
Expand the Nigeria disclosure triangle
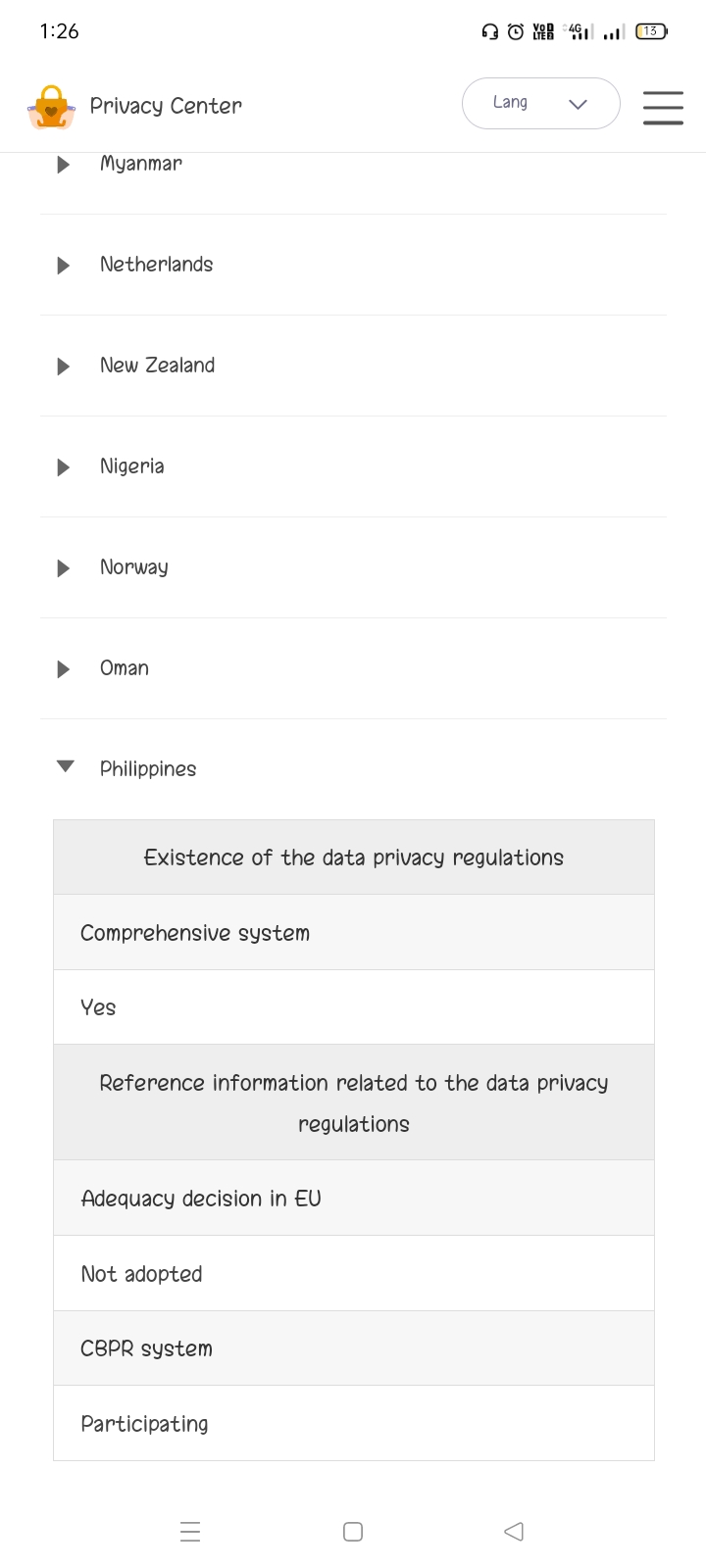(64, 467)
